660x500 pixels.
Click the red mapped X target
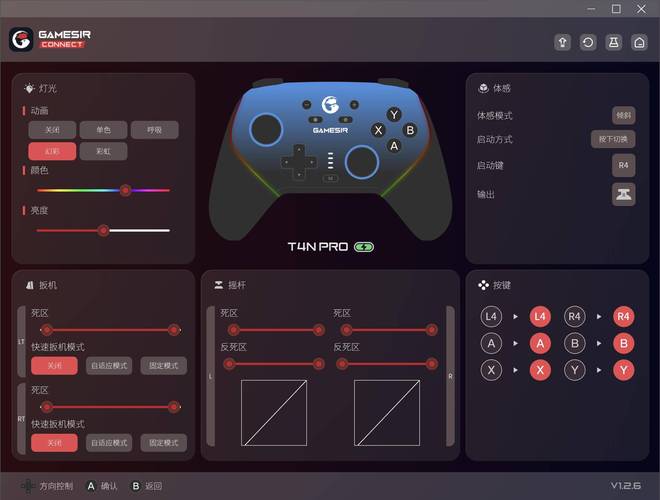pos(540,370)
